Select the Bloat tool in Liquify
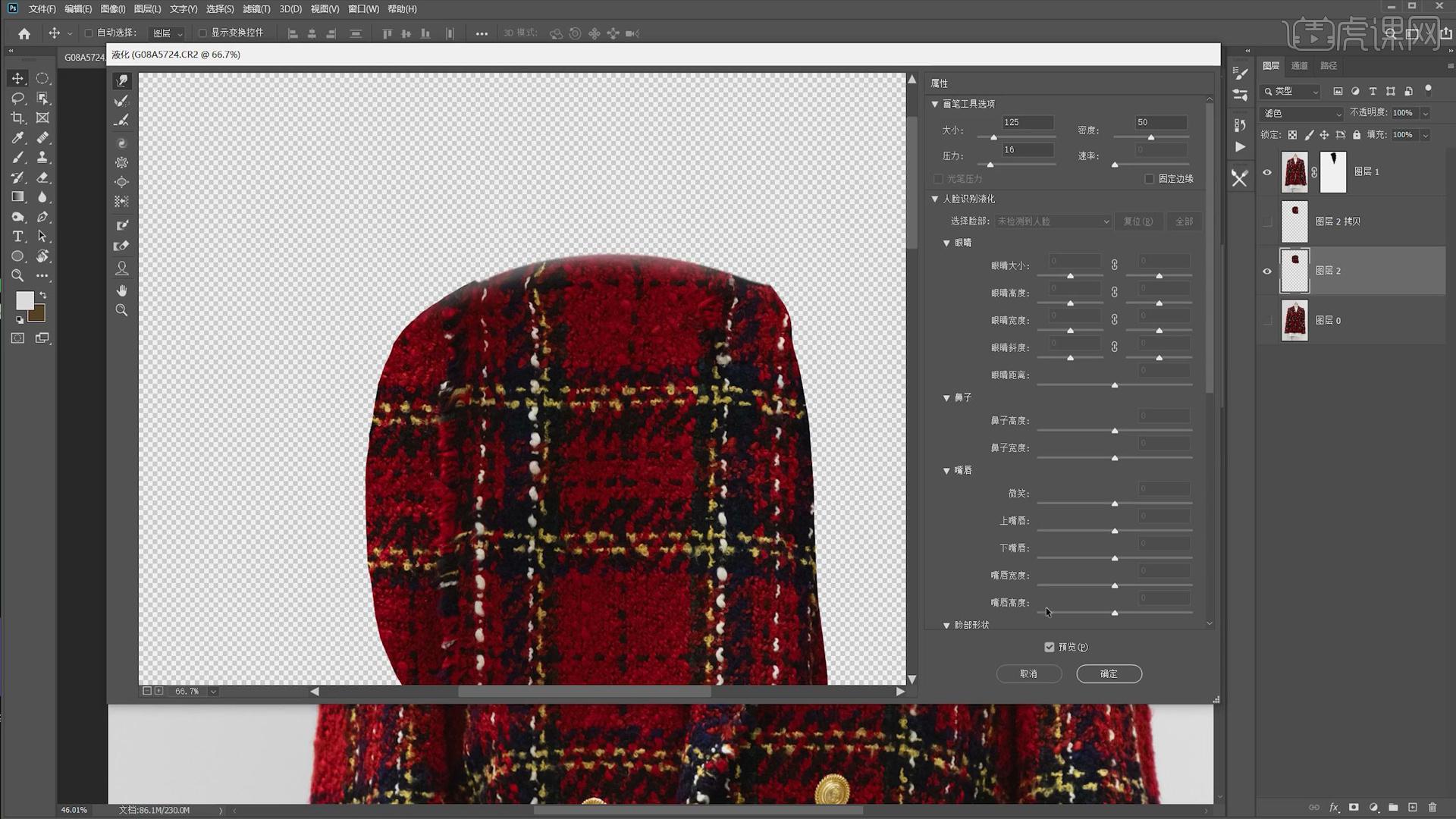1456x819 pixels. point(122,182)
